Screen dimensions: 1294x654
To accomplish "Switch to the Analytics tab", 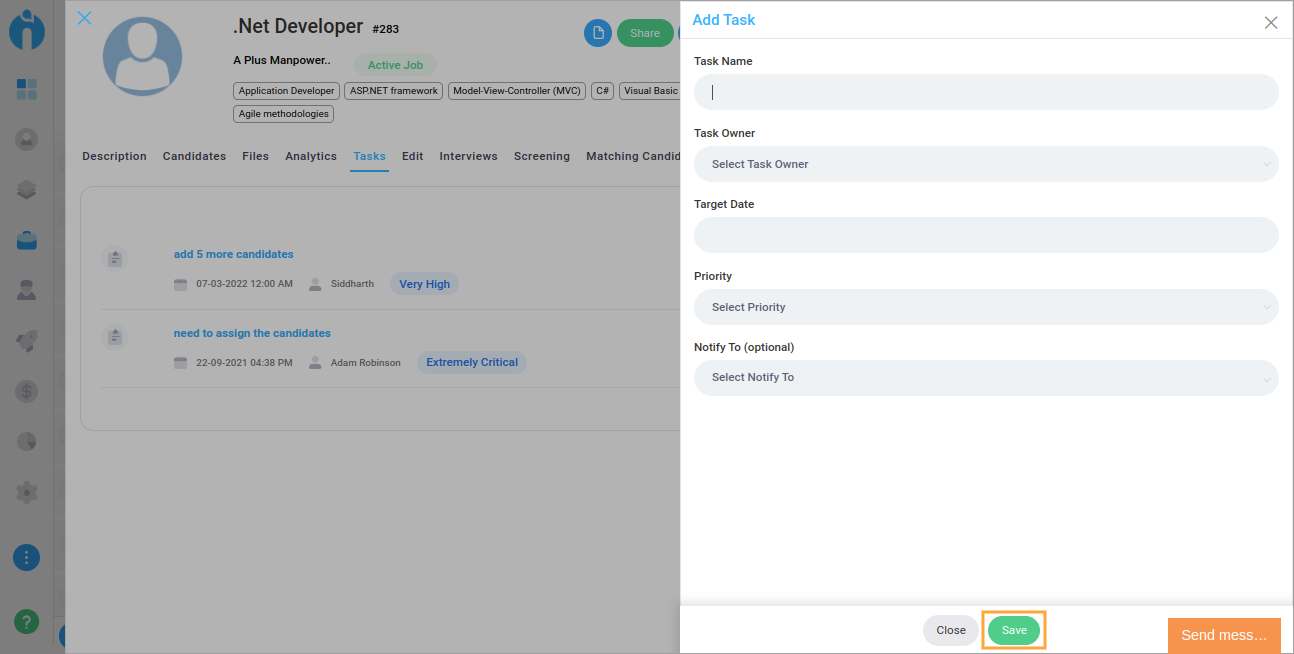I will click(x=311, y=156).
